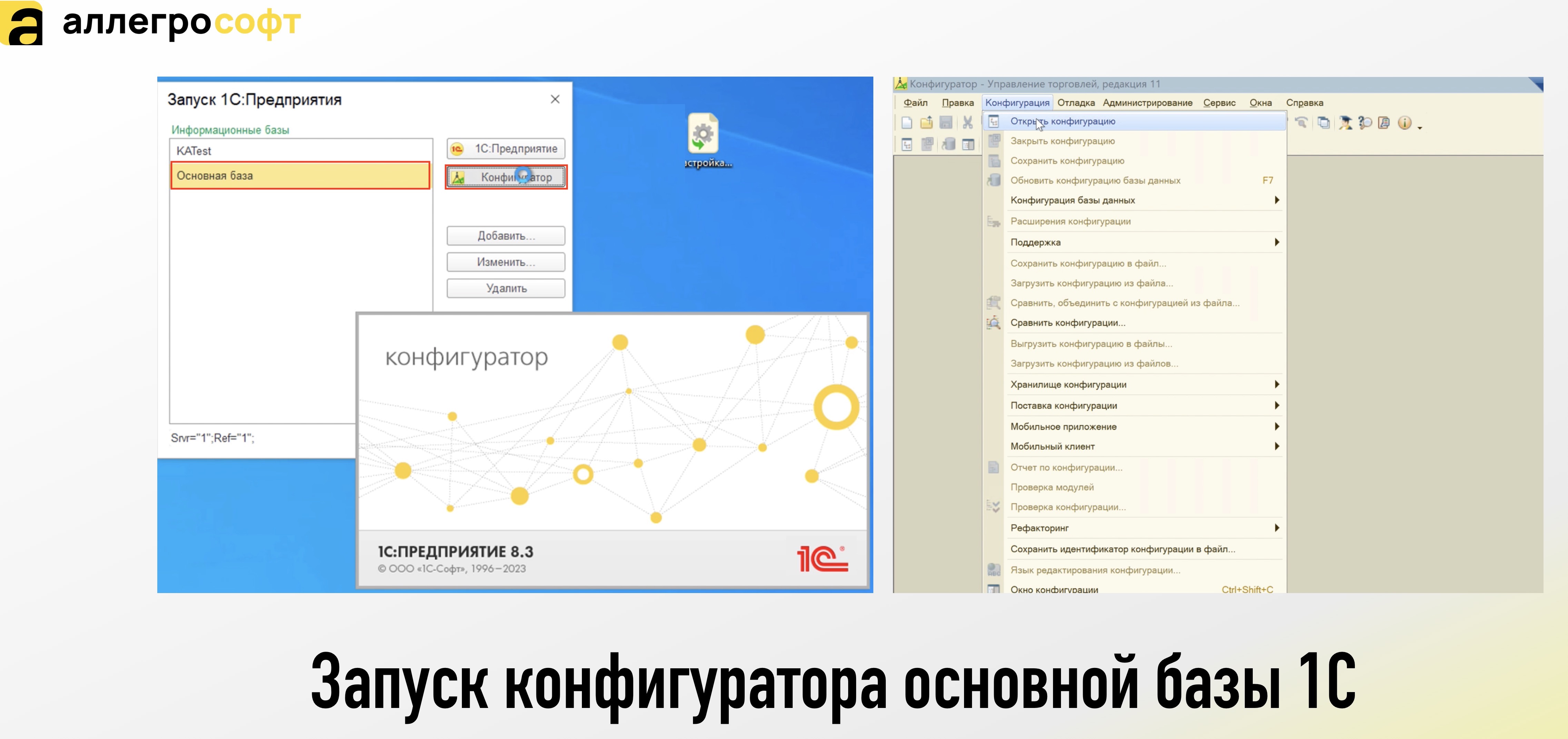Choose Сохранить конфигурацию в файл... entry

pos(1135,264)
